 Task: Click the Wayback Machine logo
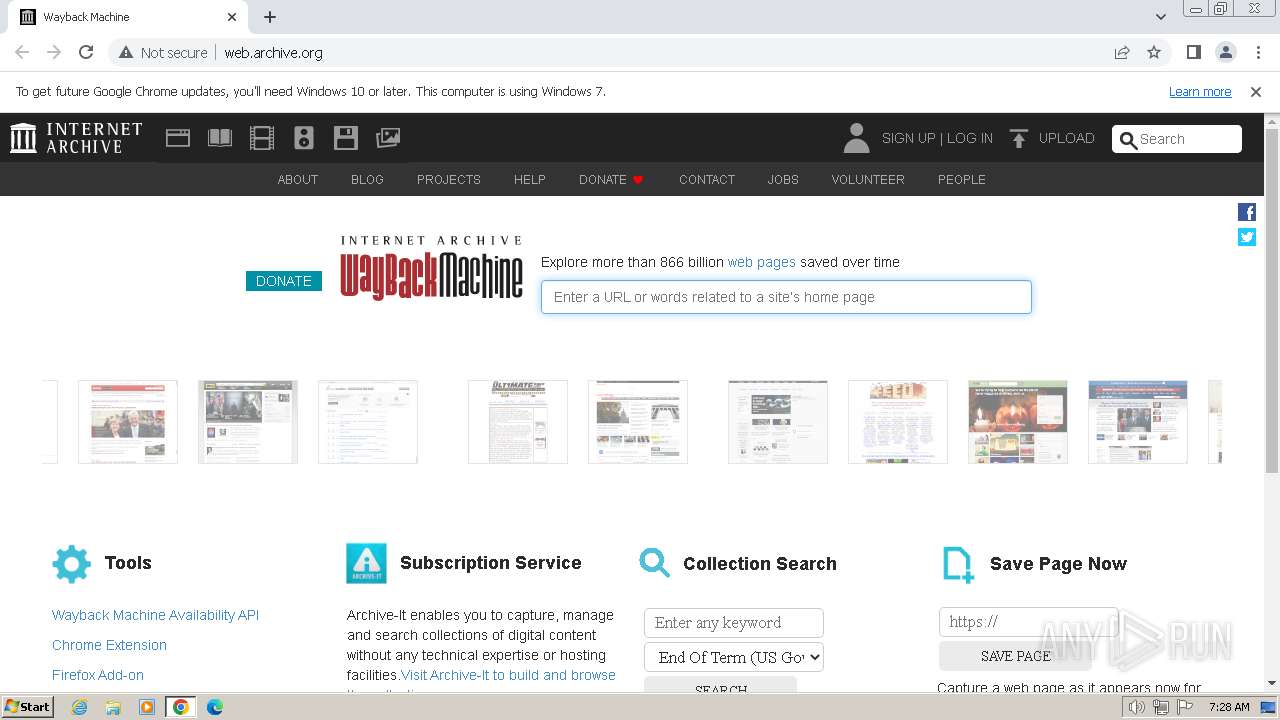[x=432, y=268]
